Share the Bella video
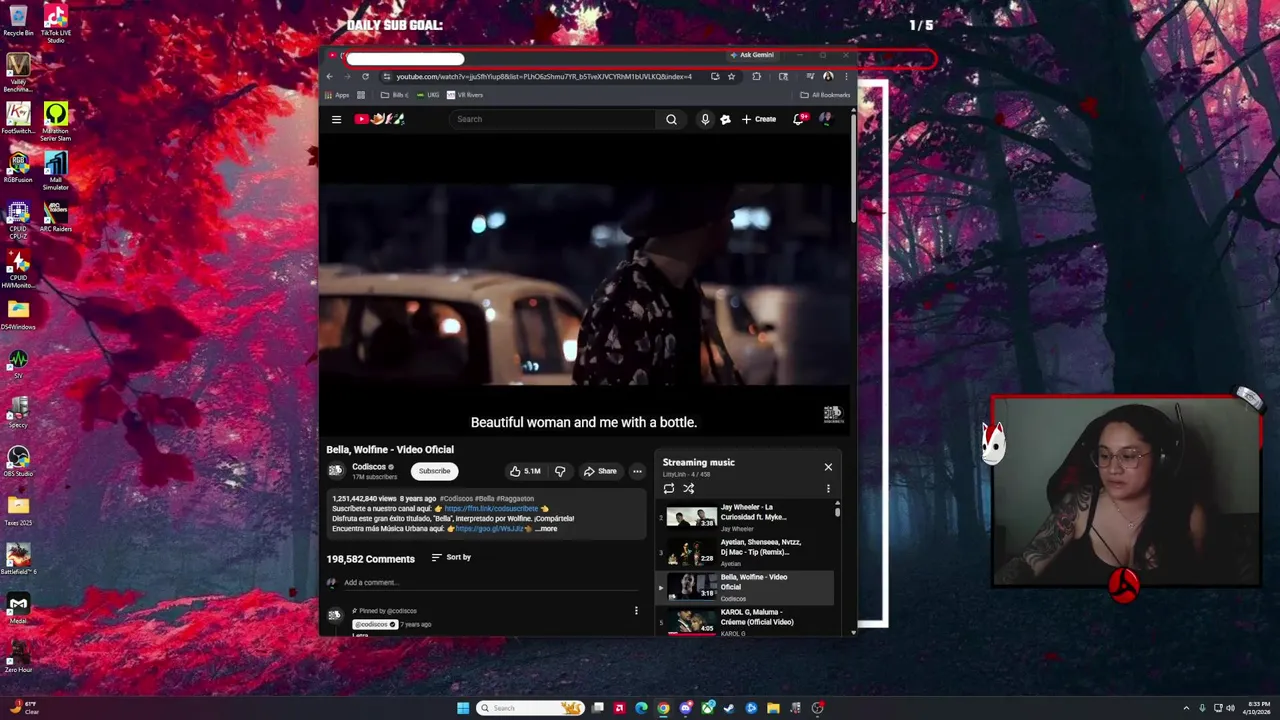Screen dimensions: 1280x720 (600, 471)
